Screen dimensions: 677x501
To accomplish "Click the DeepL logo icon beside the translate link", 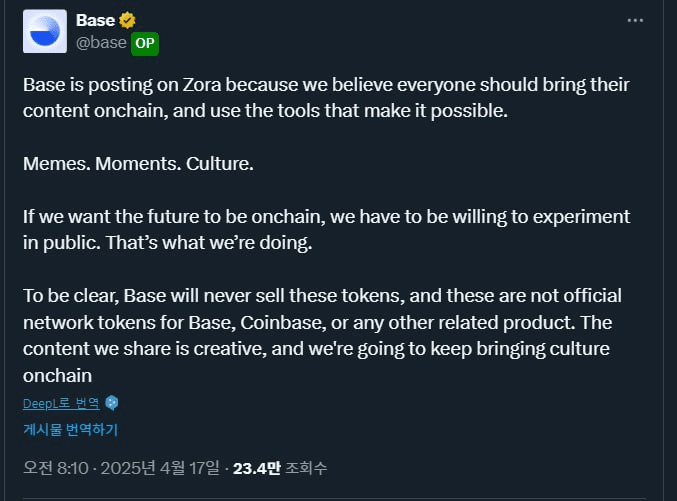I will (x=112, y=403).
